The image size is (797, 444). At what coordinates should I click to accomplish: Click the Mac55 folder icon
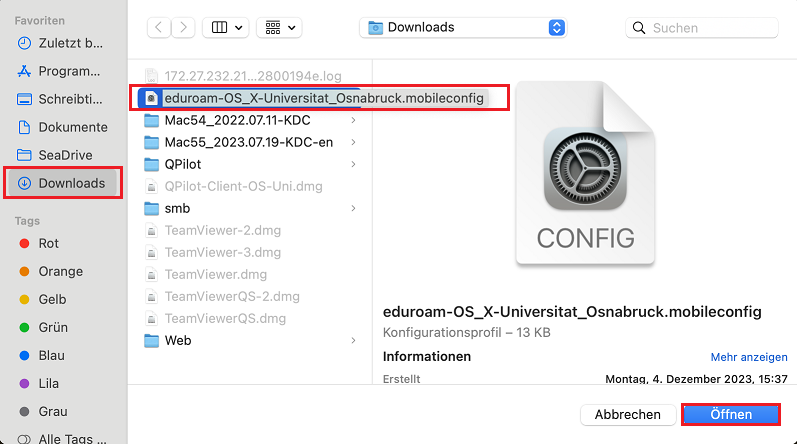151,142
